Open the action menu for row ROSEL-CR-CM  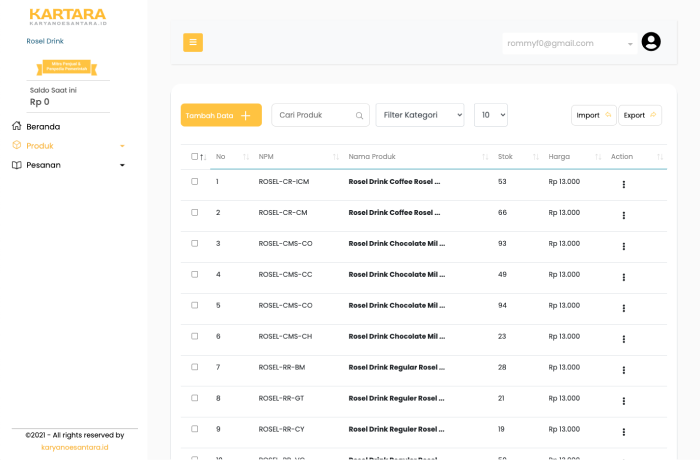point(624,215)
